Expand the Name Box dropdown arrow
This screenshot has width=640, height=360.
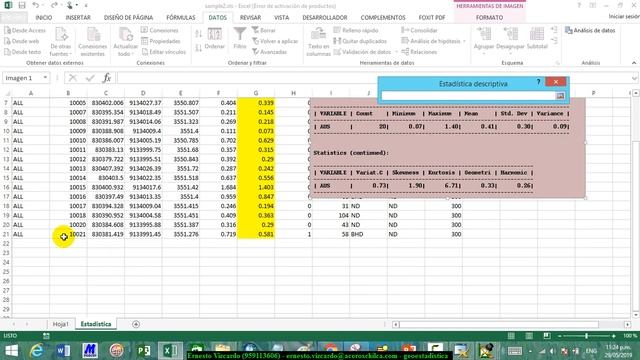coord(45,78)
